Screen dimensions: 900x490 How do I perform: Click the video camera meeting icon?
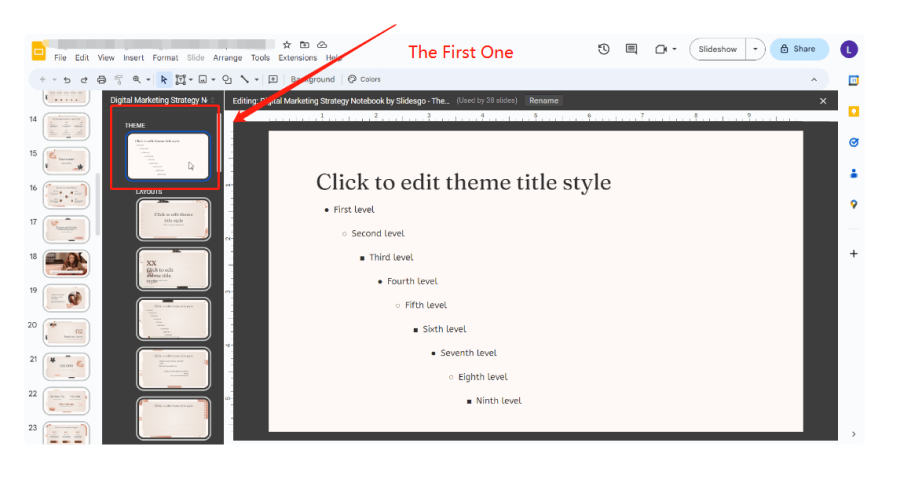(x=661, y=49)
